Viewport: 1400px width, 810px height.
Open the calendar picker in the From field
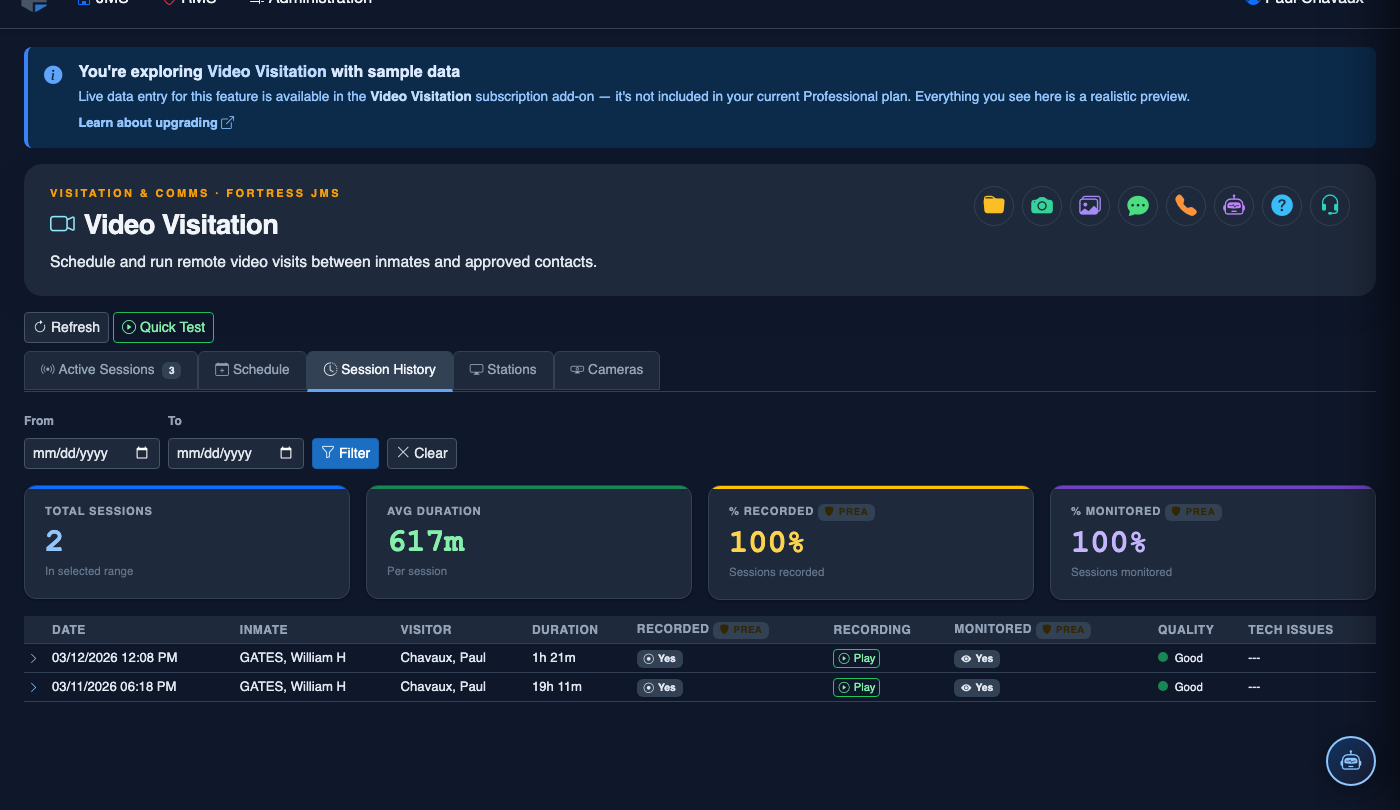142,453
